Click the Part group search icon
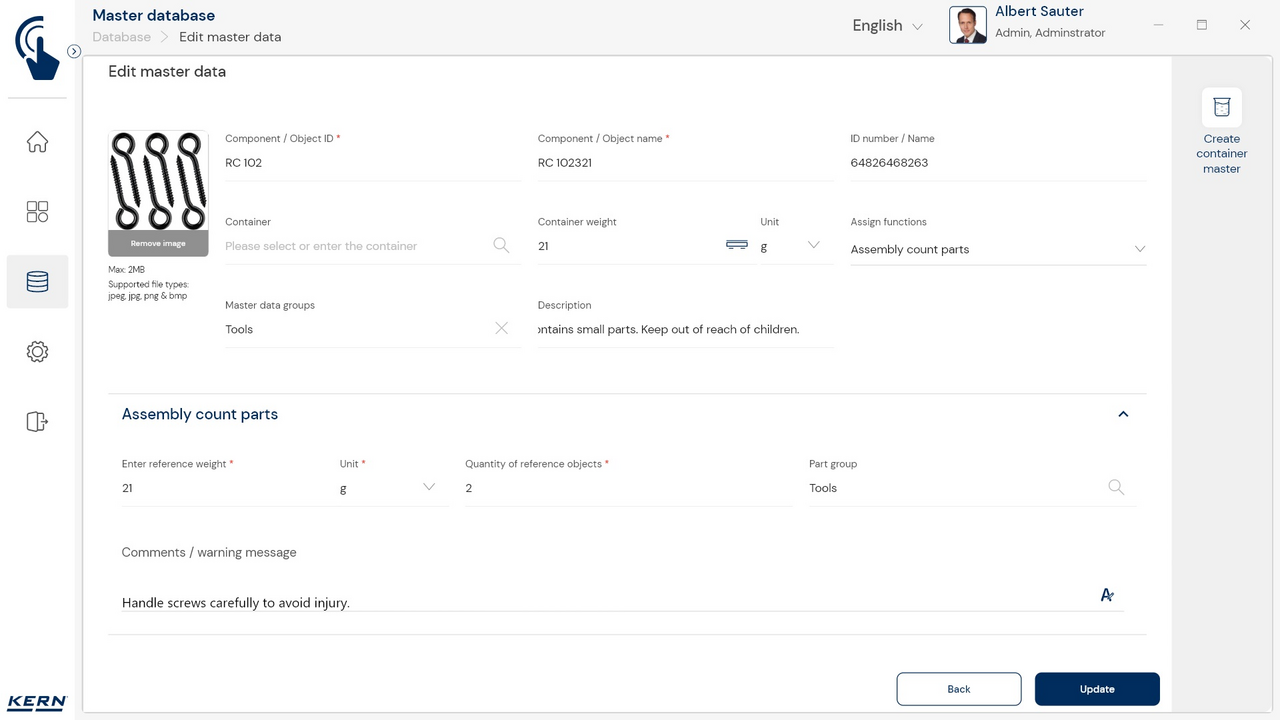 coord(1116,487)
